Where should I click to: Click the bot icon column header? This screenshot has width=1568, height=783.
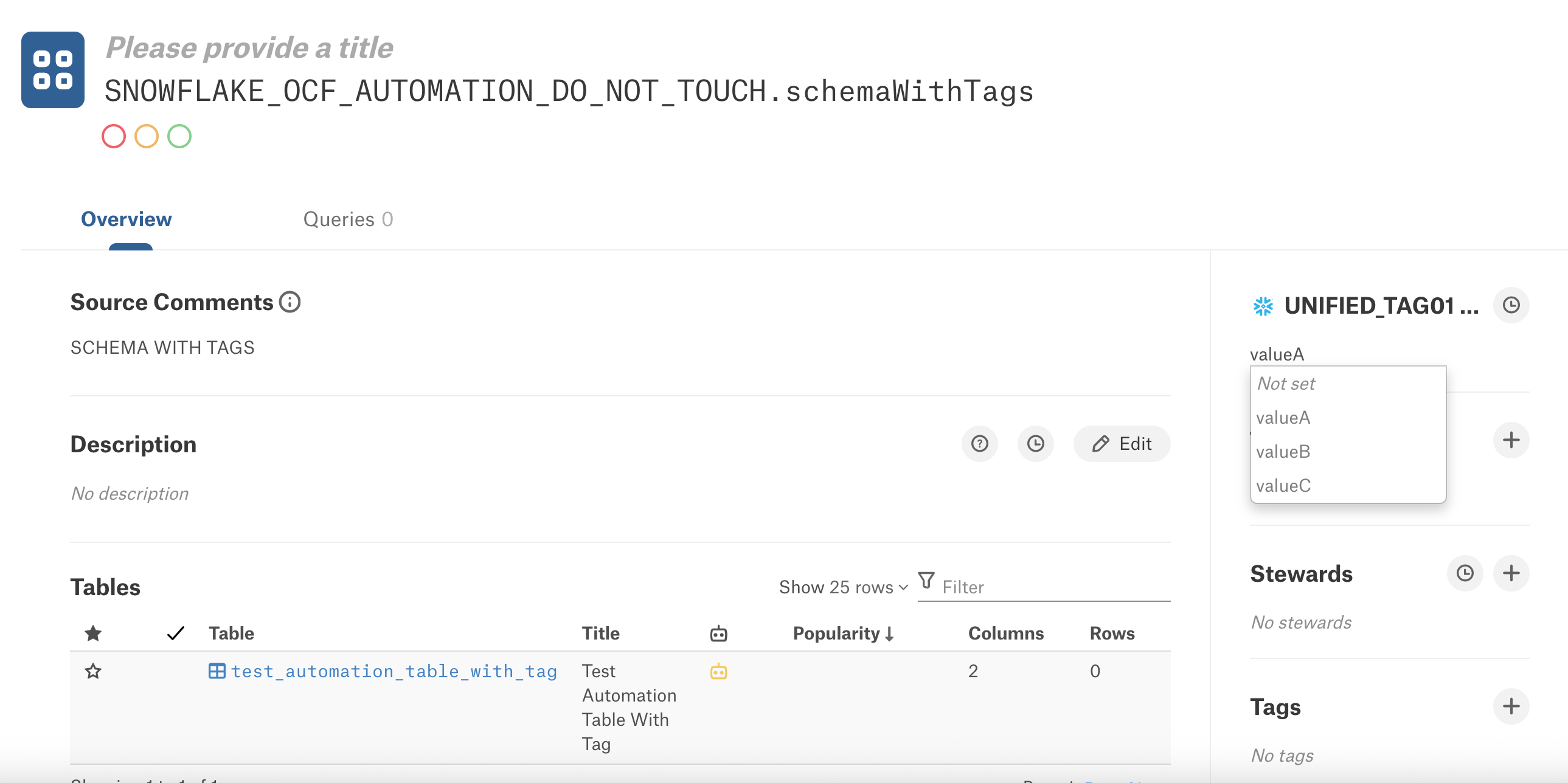pyautogui.click(x=719, y=633)
